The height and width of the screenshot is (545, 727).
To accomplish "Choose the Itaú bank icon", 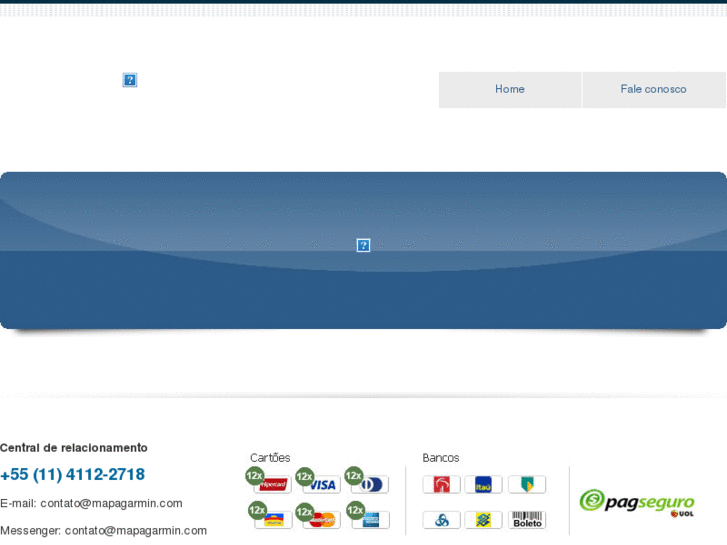I will pos(483,485).
